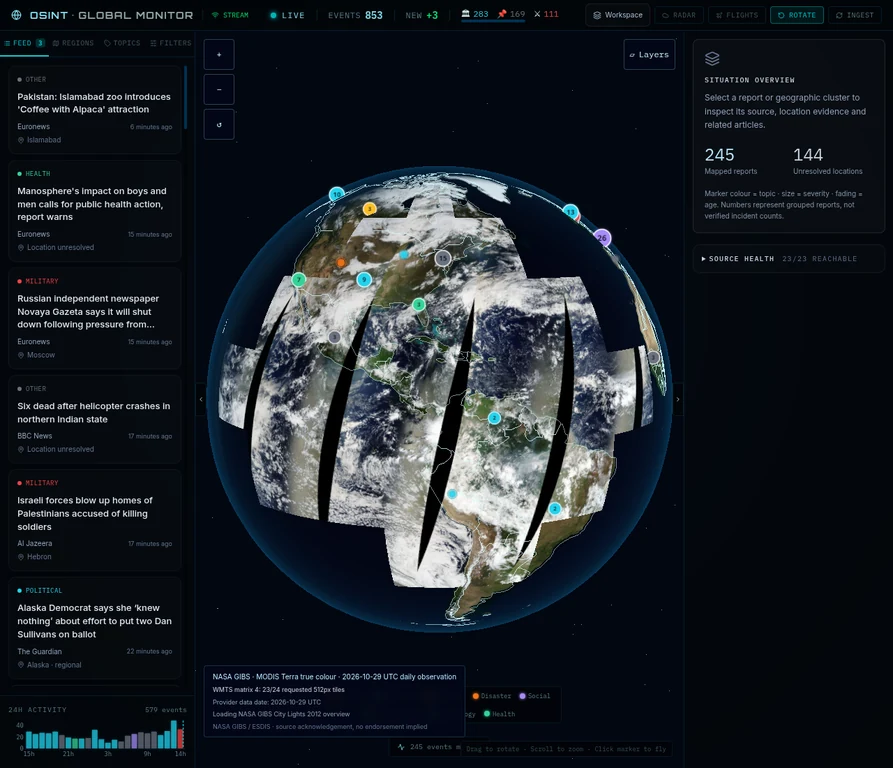Click the grey marker over Mexico

coord(334,337)
